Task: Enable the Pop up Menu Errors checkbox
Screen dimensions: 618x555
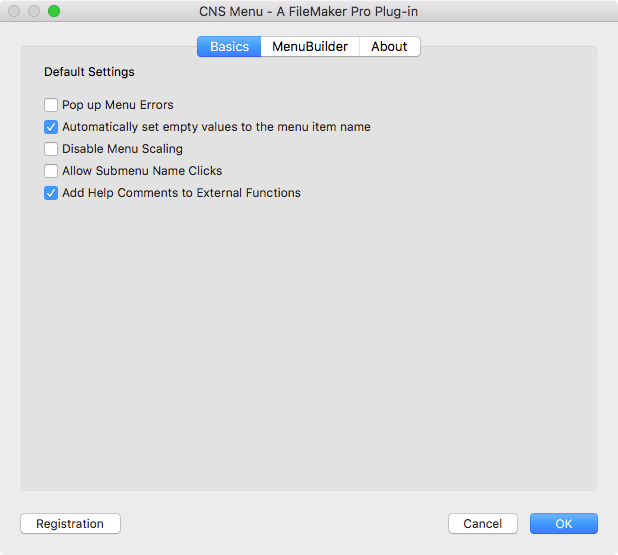Action: 51,105
